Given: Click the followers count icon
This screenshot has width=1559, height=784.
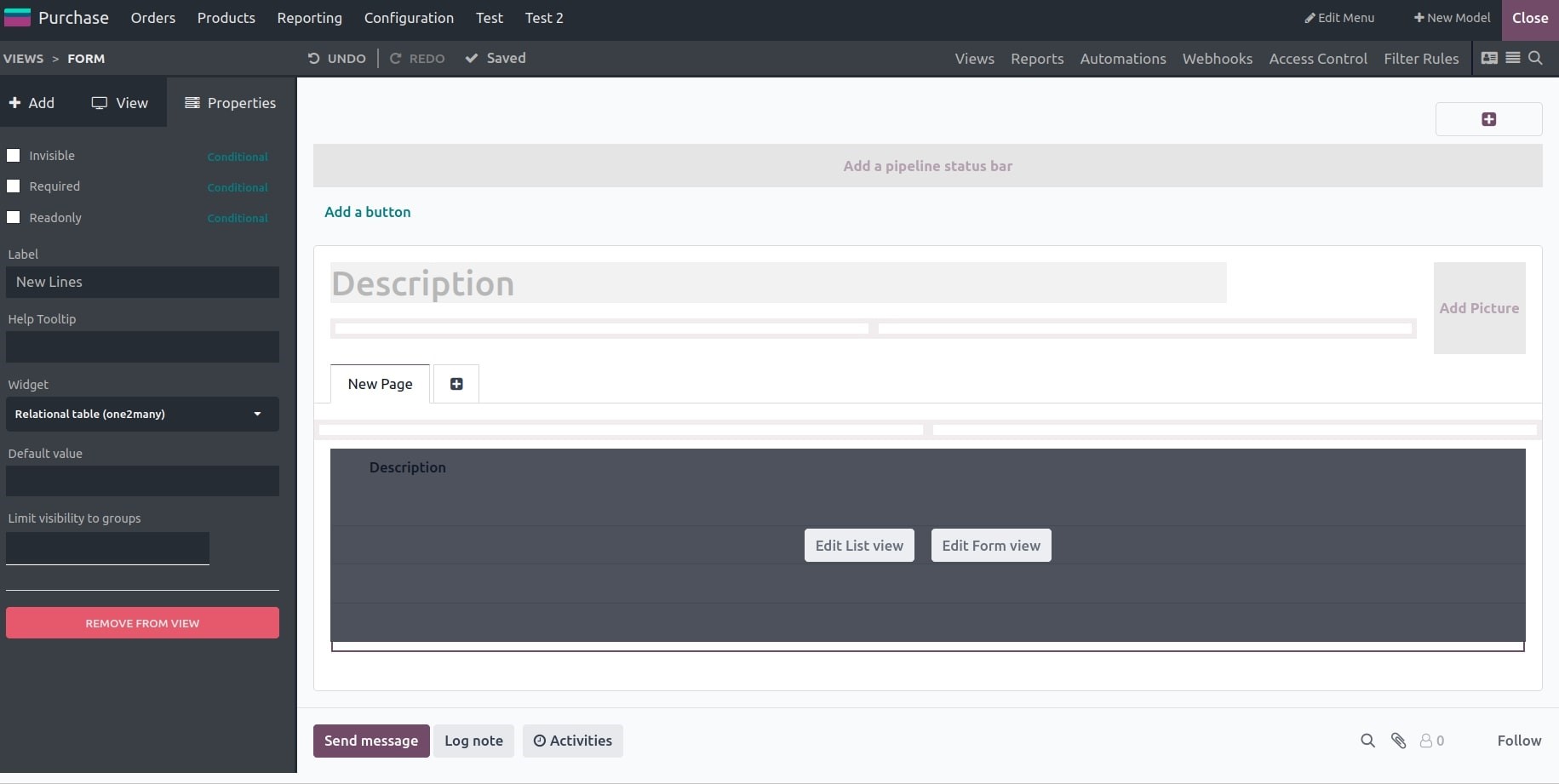Looking at the screenshot, I should 1432,741.
